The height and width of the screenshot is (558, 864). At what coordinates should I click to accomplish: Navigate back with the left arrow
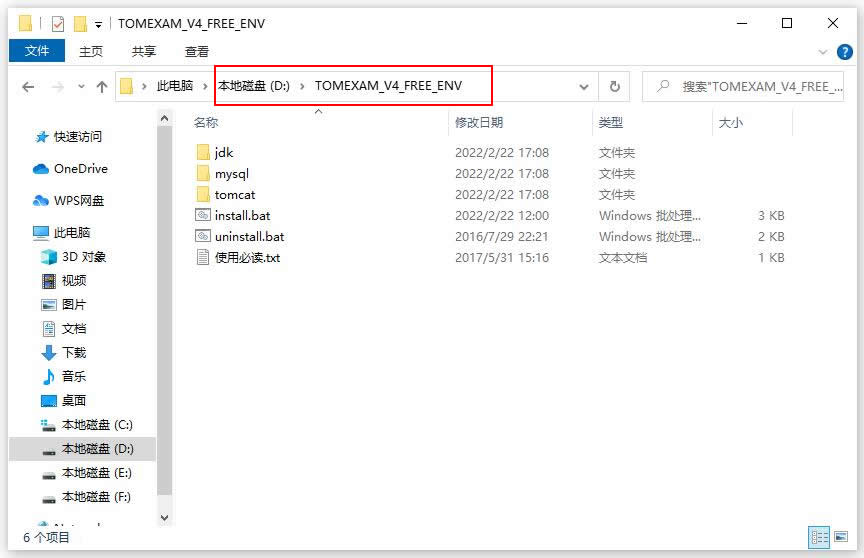[28, 86]
